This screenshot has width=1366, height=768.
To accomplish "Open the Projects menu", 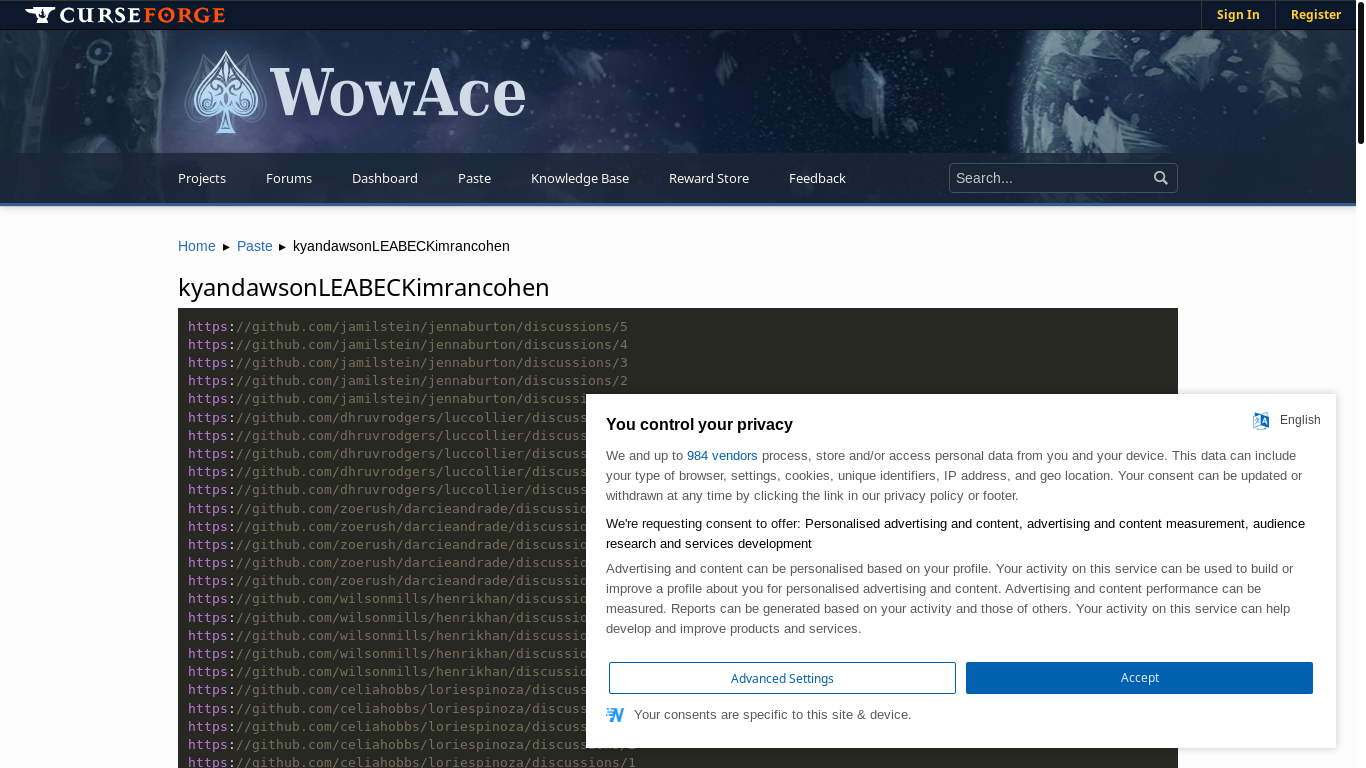I will (x=202, y=178).
